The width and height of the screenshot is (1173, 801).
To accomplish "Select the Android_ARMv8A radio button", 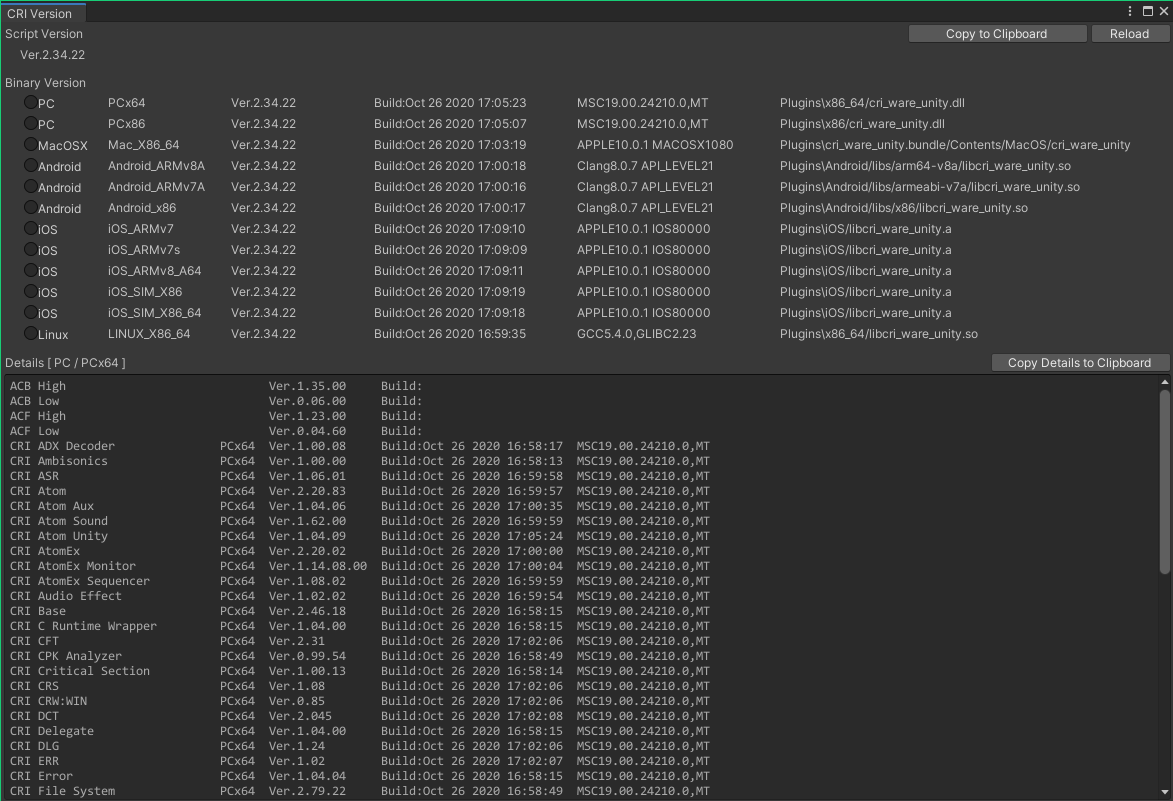I will click(31, 166).
